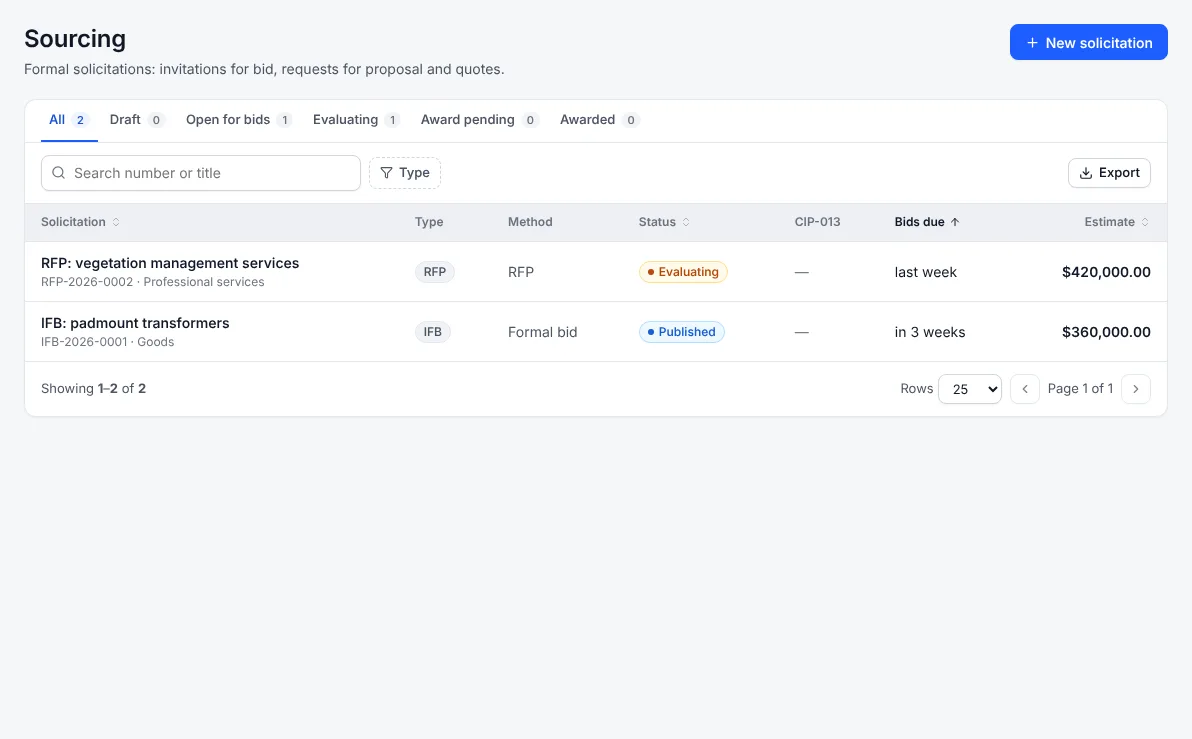Sort by the Solicitation column

tap(81, 222)
